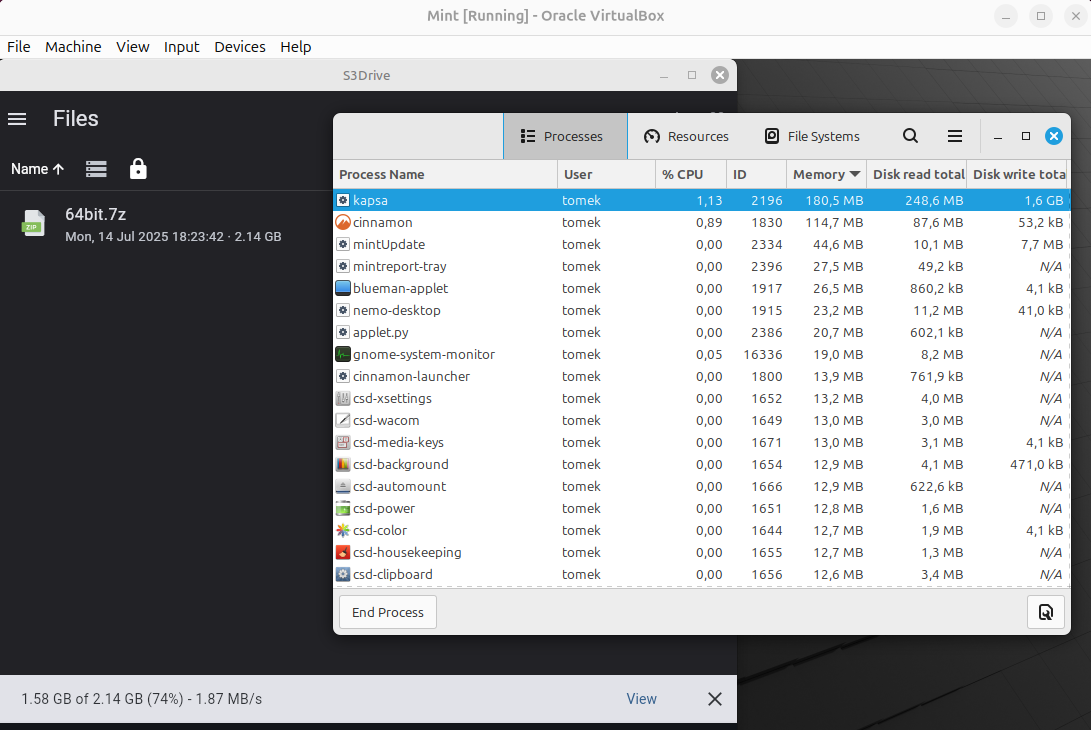Click the mintreport-tray process icon
The height and width of the screenshot is (730, 1091).
click(x=343, y=267)
